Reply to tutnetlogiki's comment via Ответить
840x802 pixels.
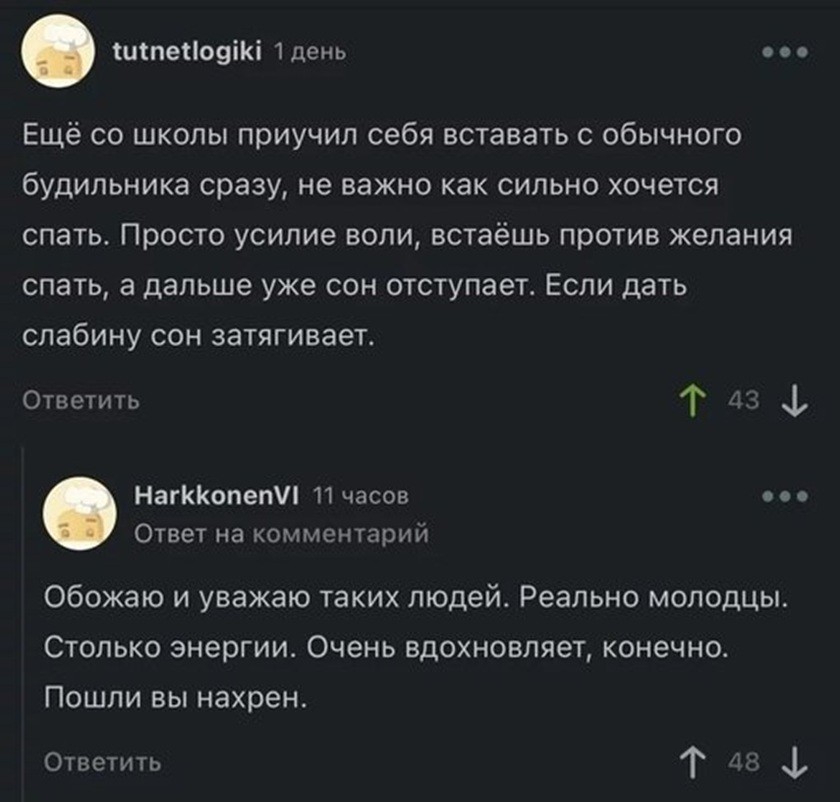coord(81,400)
